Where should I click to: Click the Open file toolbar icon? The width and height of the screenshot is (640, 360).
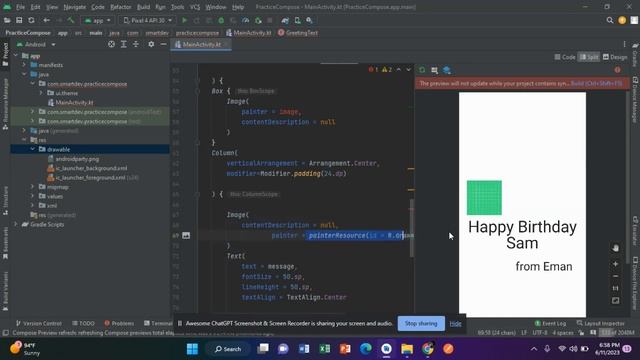[x=7, y=20]
